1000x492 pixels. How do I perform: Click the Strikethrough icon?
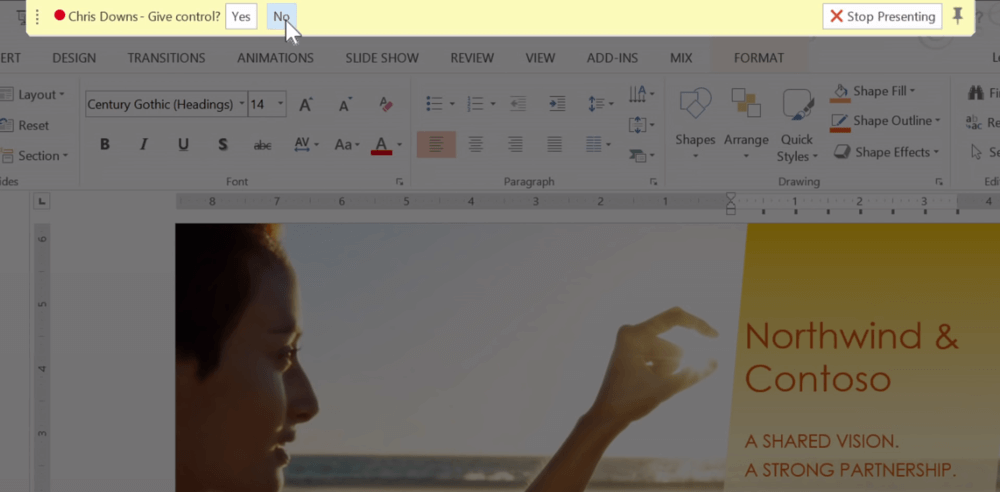(x=262, y=145)
